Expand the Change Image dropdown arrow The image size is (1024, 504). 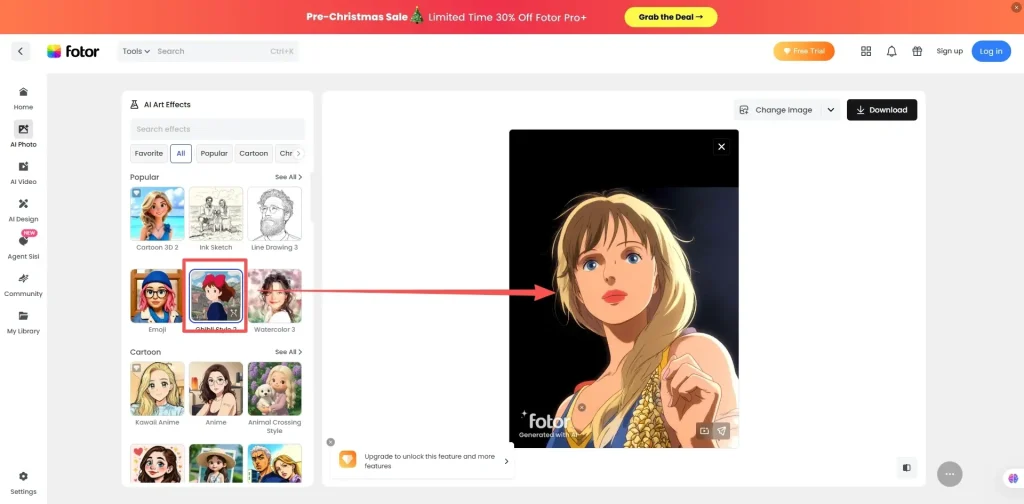coord(831,110)
